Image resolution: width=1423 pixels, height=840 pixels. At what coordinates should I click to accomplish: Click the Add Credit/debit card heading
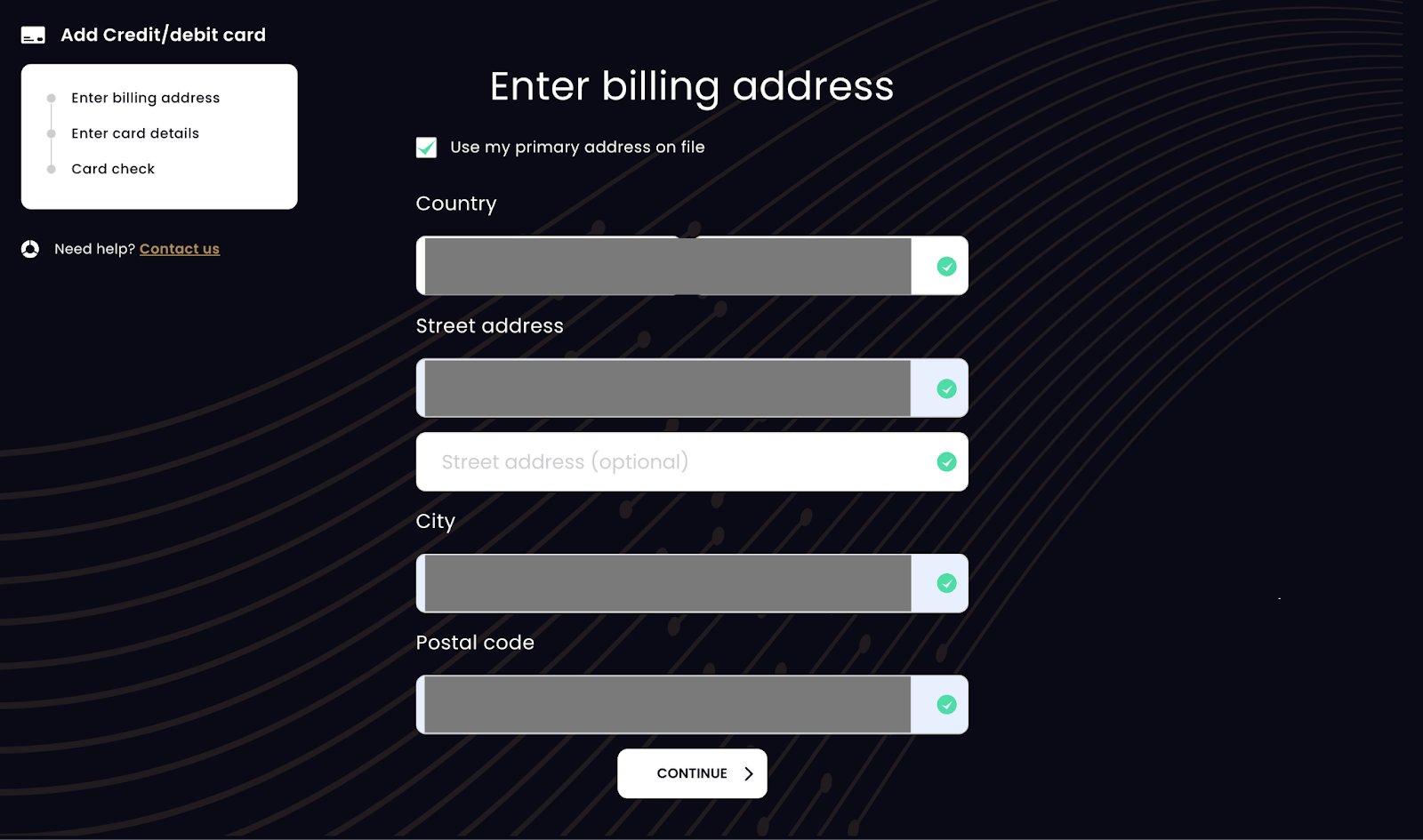click(164, 36)
